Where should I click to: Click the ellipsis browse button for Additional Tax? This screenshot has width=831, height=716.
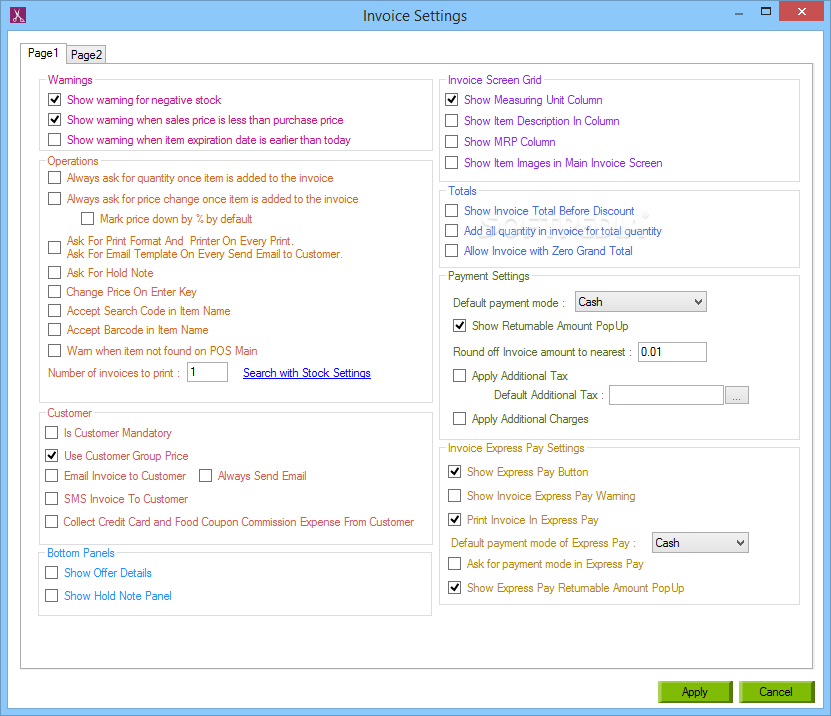coord(737,395)
